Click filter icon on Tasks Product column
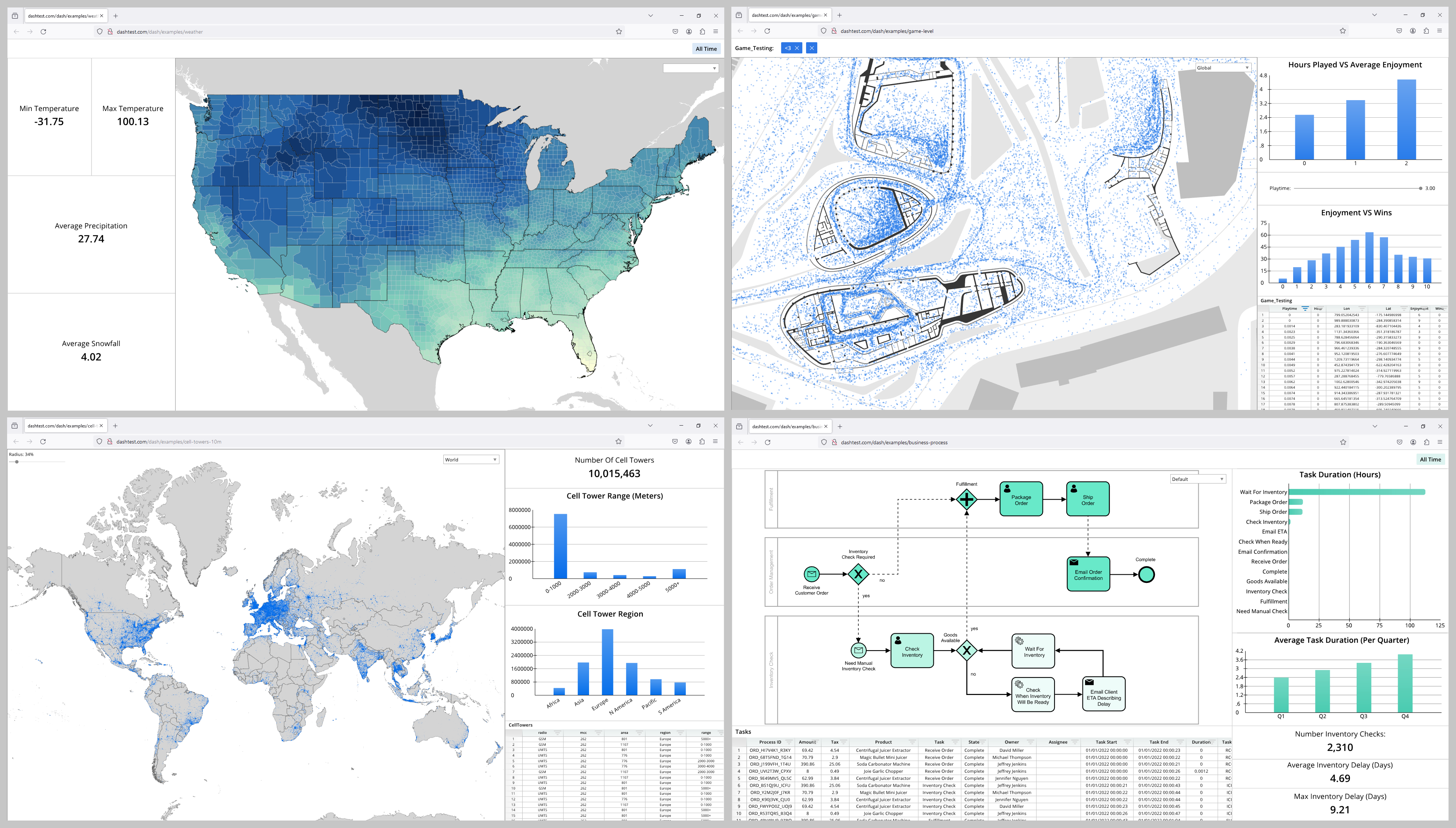The image size is (1456, 828). pyautogui.click(x=912, y=742)
